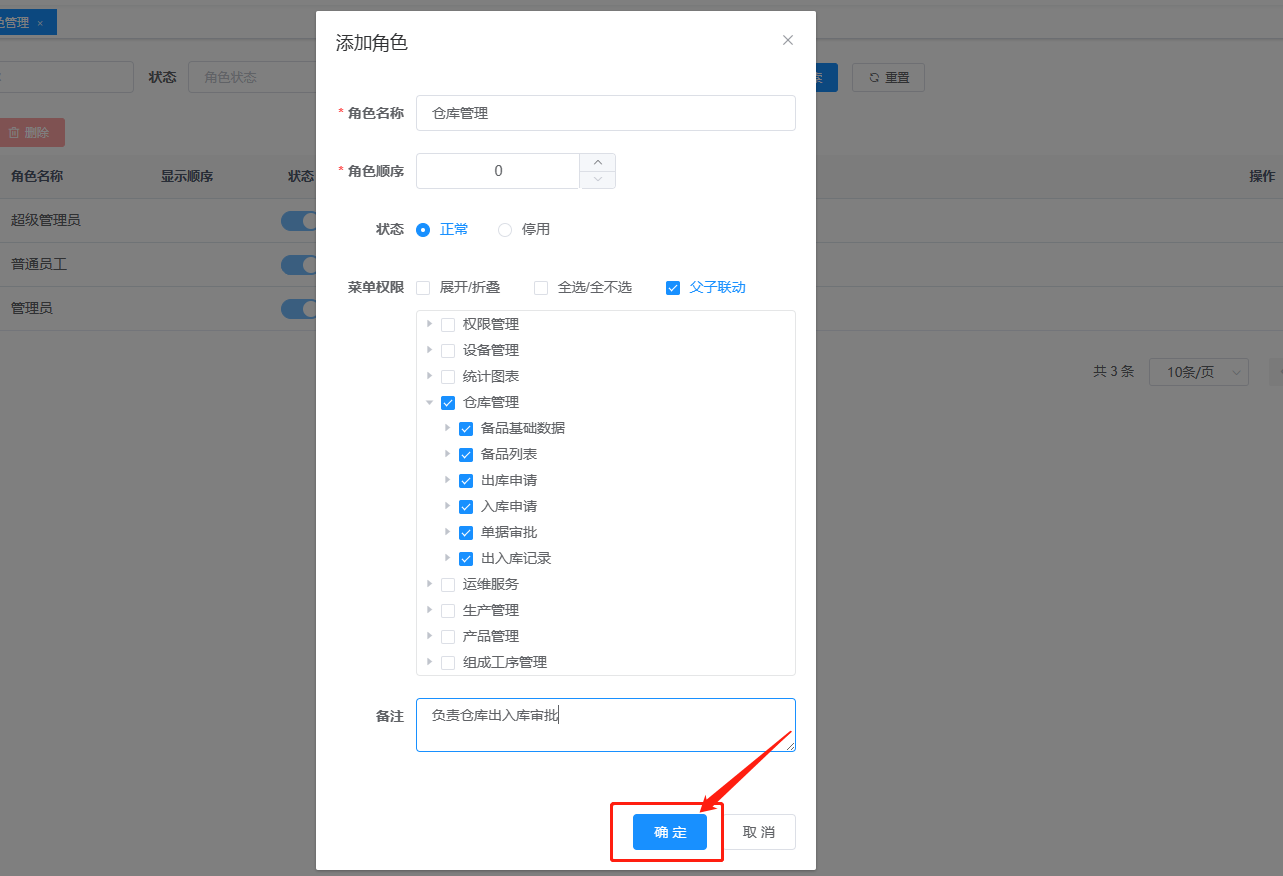This screenshot has height=876, width=1283.
Task: Expand the 统计图表 tree node
Action: pos(430,376)
